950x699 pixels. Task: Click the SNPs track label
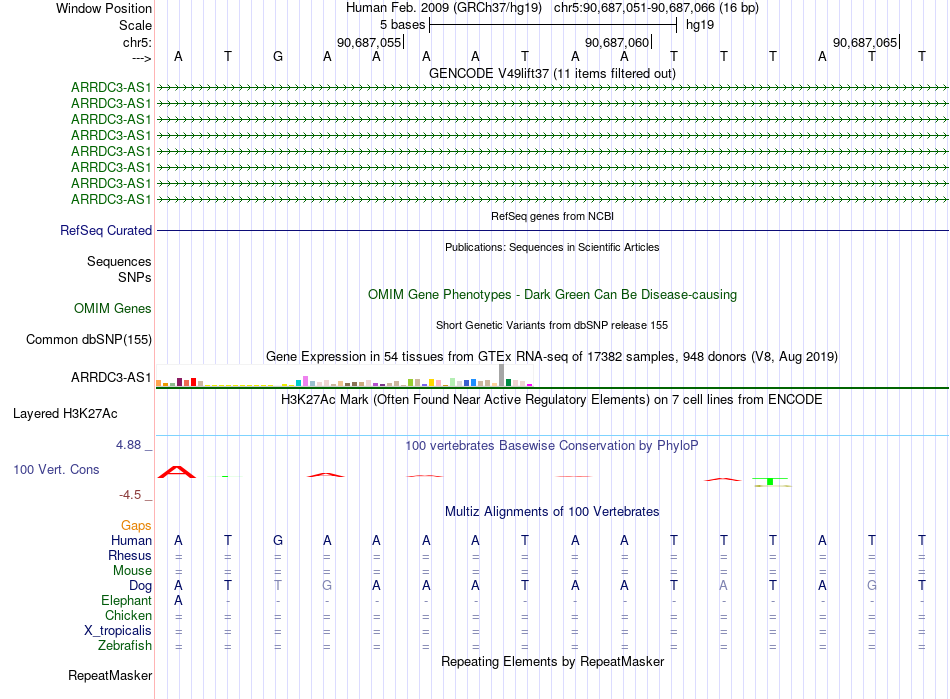135,277
